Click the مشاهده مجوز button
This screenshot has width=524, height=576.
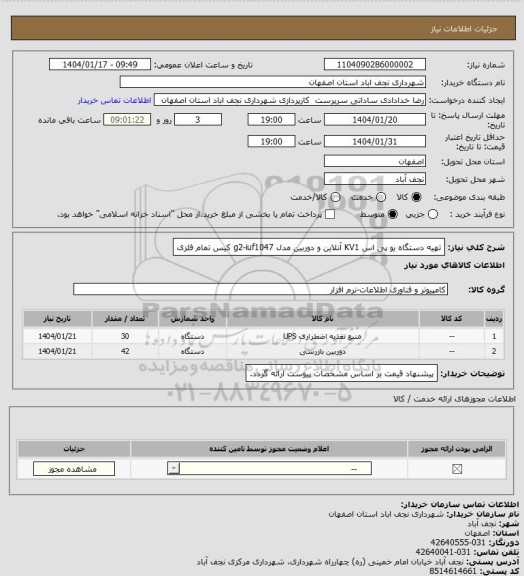[x=74, y=469]
